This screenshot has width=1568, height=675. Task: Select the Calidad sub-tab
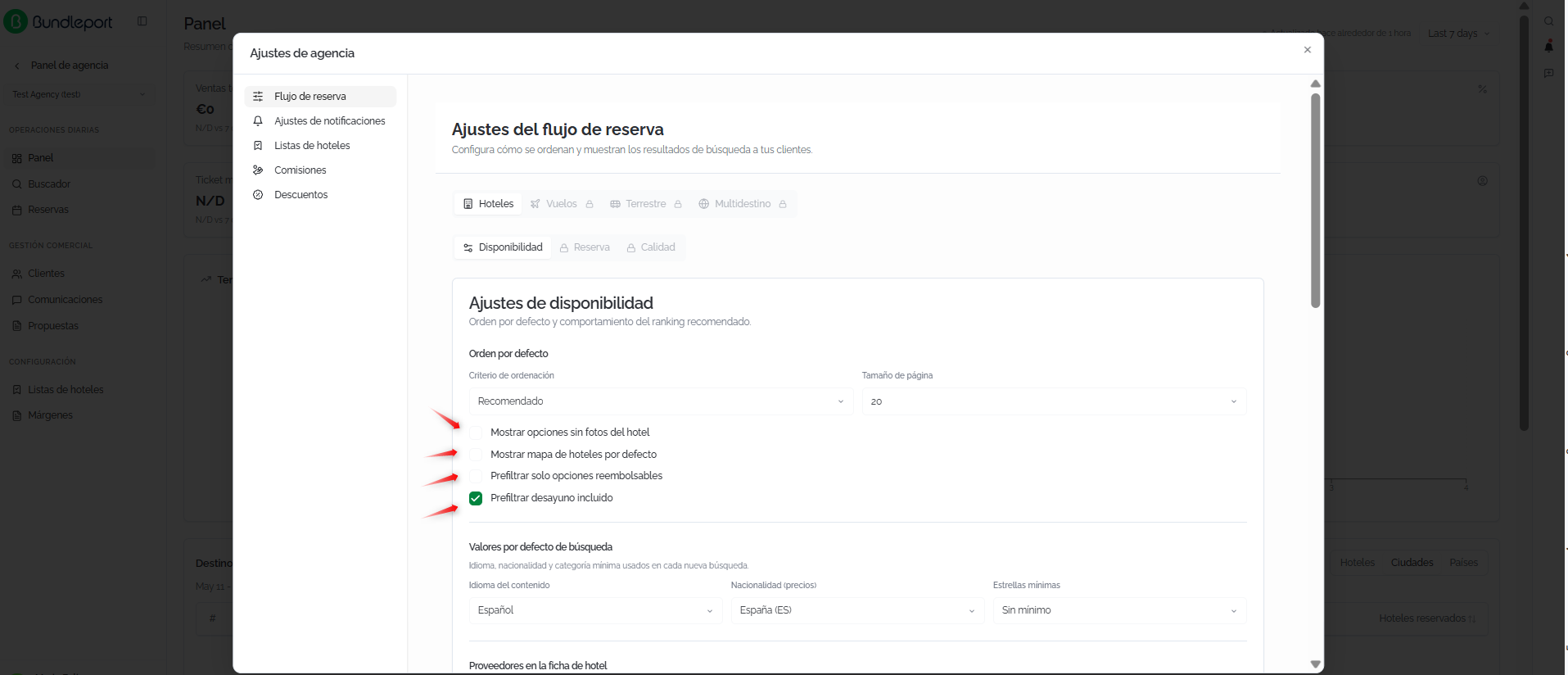point(651,247)
